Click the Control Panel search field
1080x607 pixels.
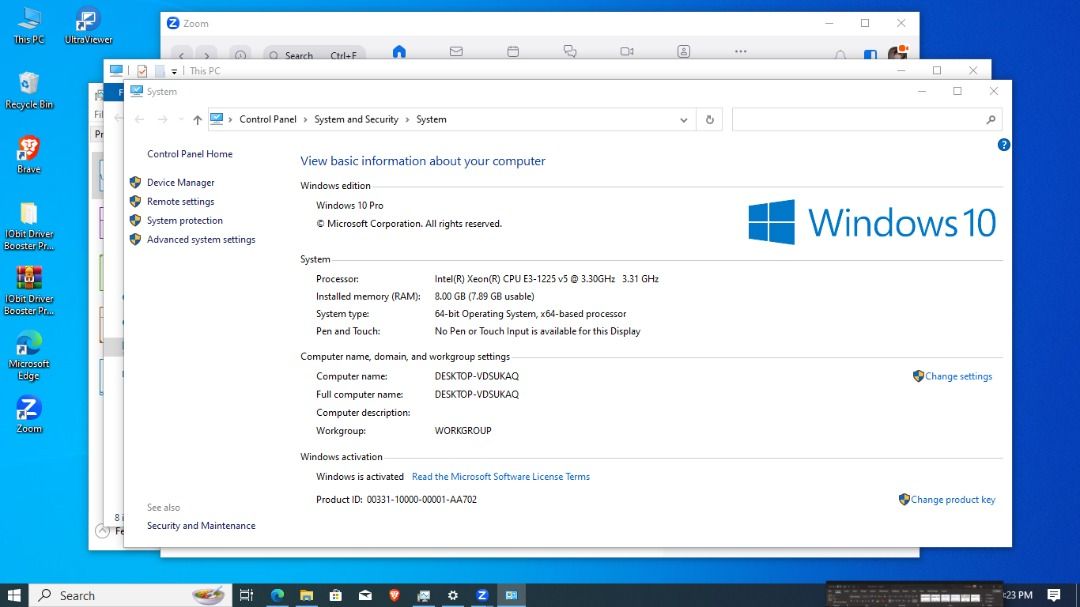[857, 120]
